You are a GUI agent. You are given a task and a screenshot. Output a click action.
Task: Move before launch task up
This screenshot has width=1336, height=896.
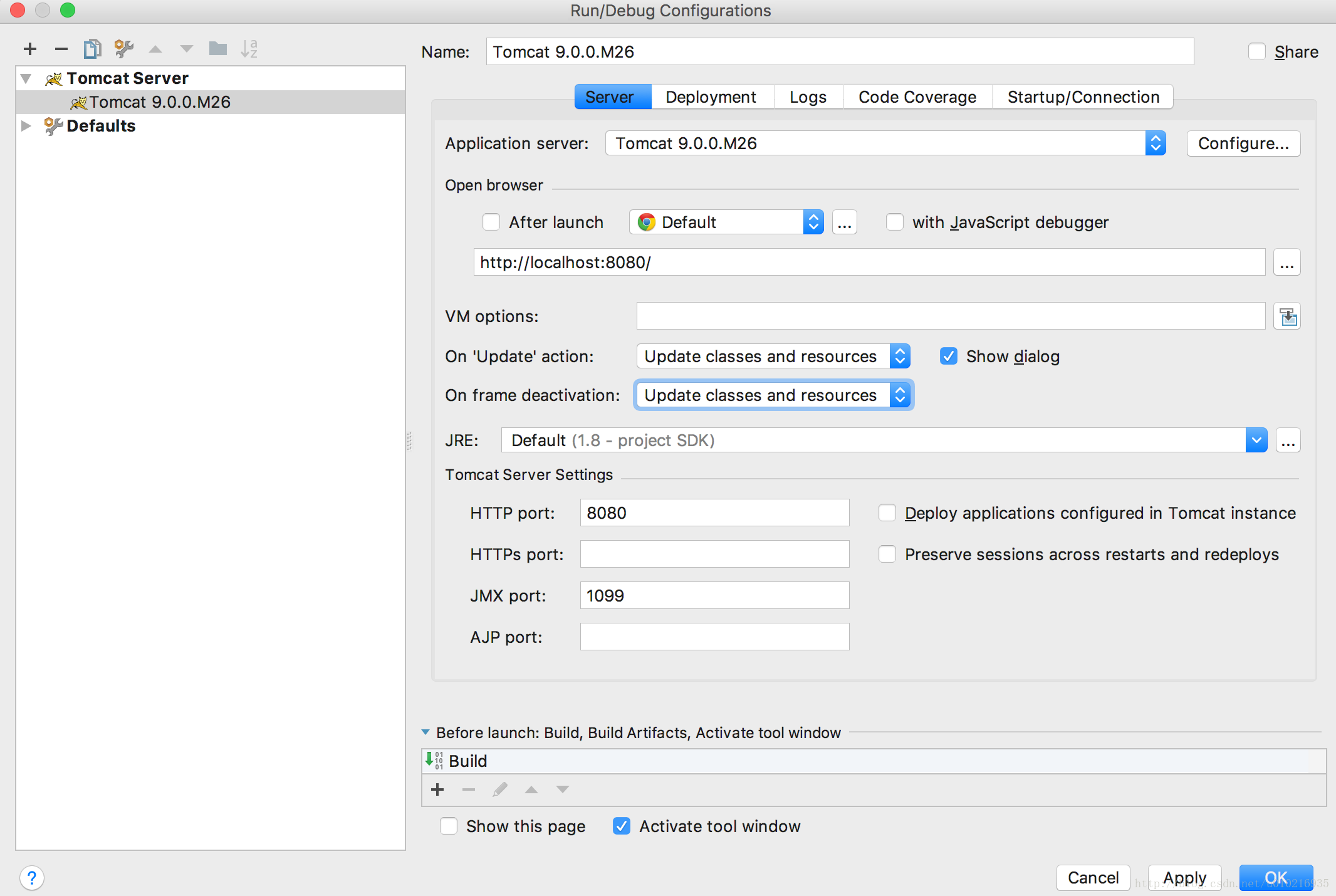click(531, 789)
